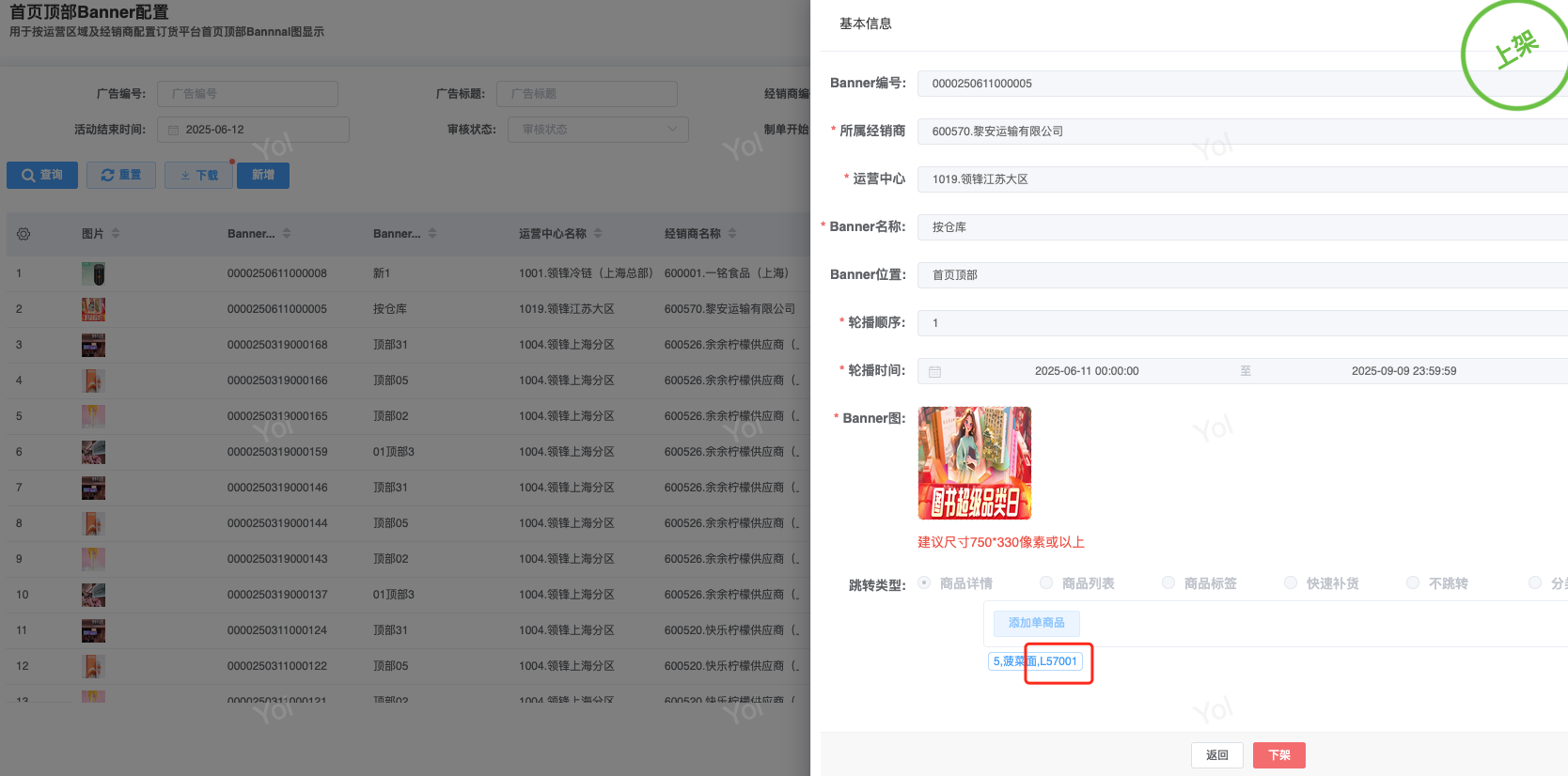Click the Banner位置 field showing 首页顶部

tap(1243, 275)
